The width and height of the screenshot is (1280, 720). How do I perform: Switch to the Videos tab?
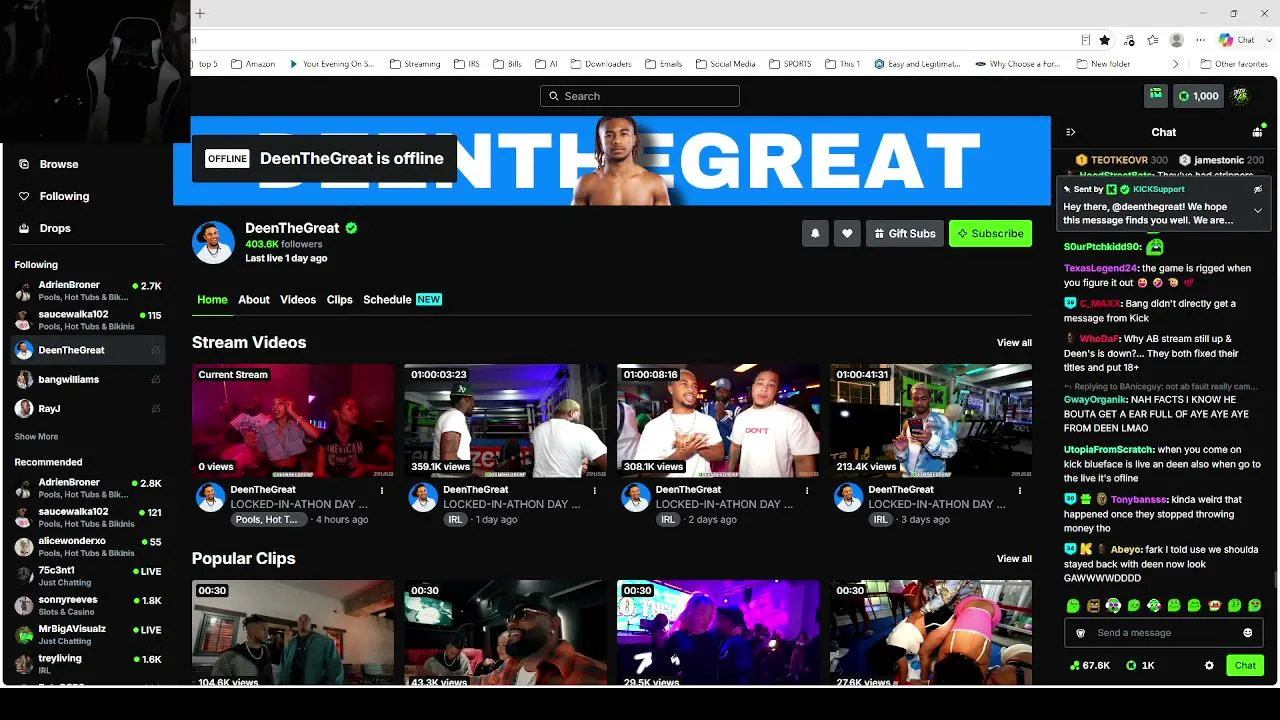pos(298,300)
